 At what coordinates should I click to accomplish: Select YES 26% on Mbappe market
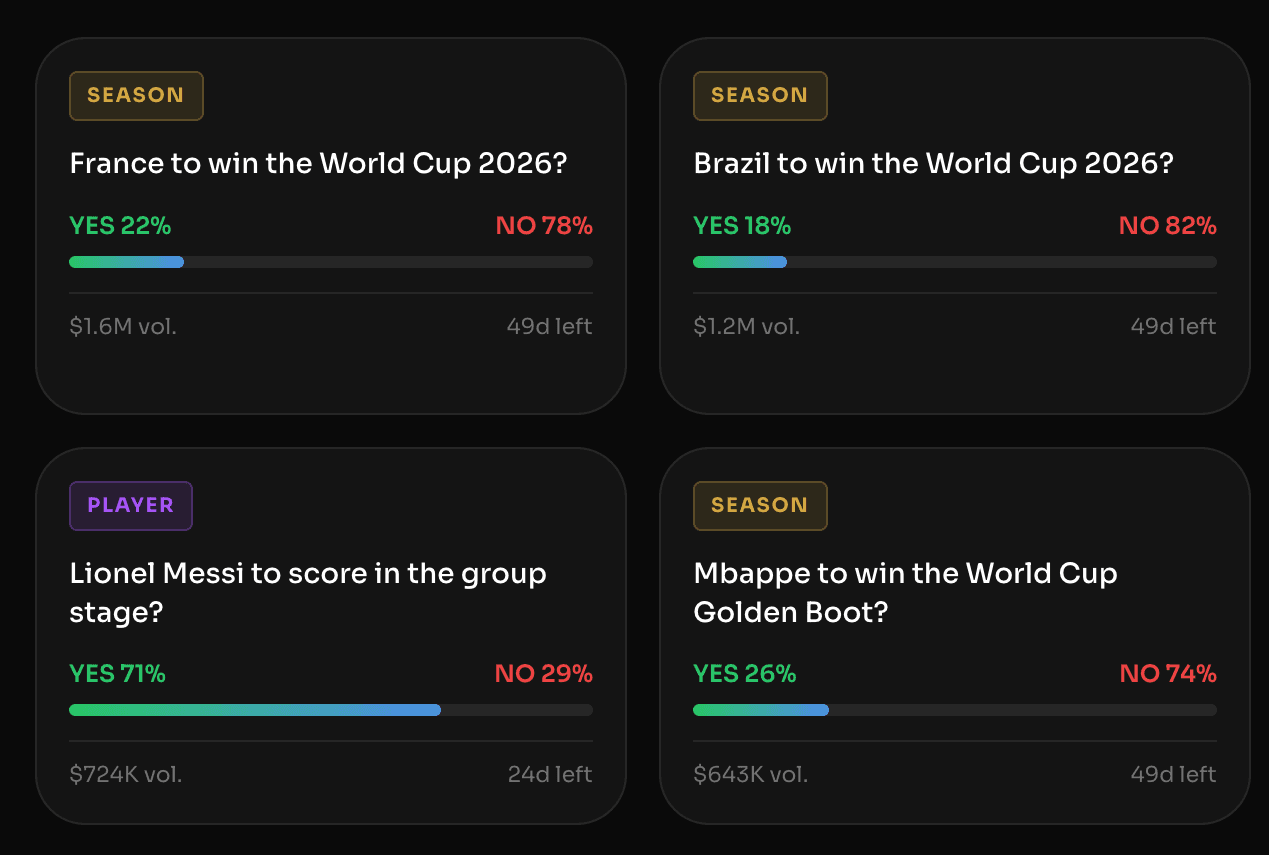click(745, 674)
